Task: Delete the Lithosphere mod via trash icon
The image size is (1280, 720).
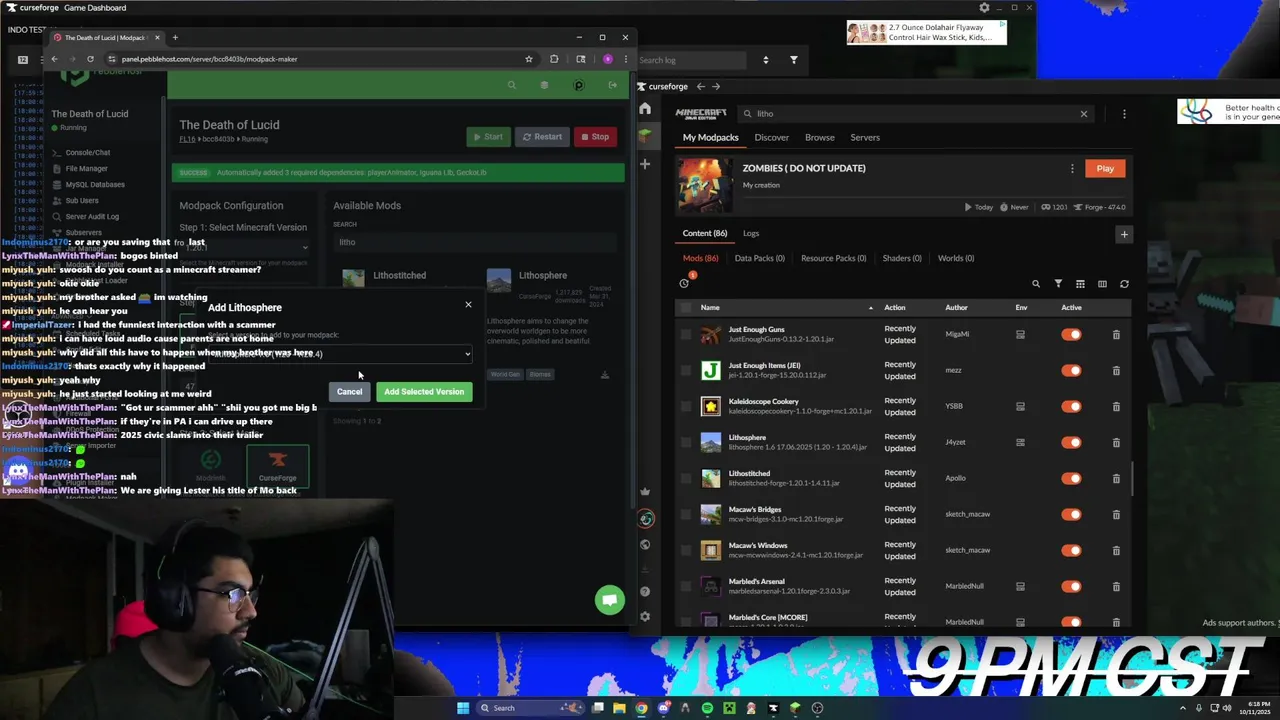Action: pyautogui.click(x=1116, y=442)
